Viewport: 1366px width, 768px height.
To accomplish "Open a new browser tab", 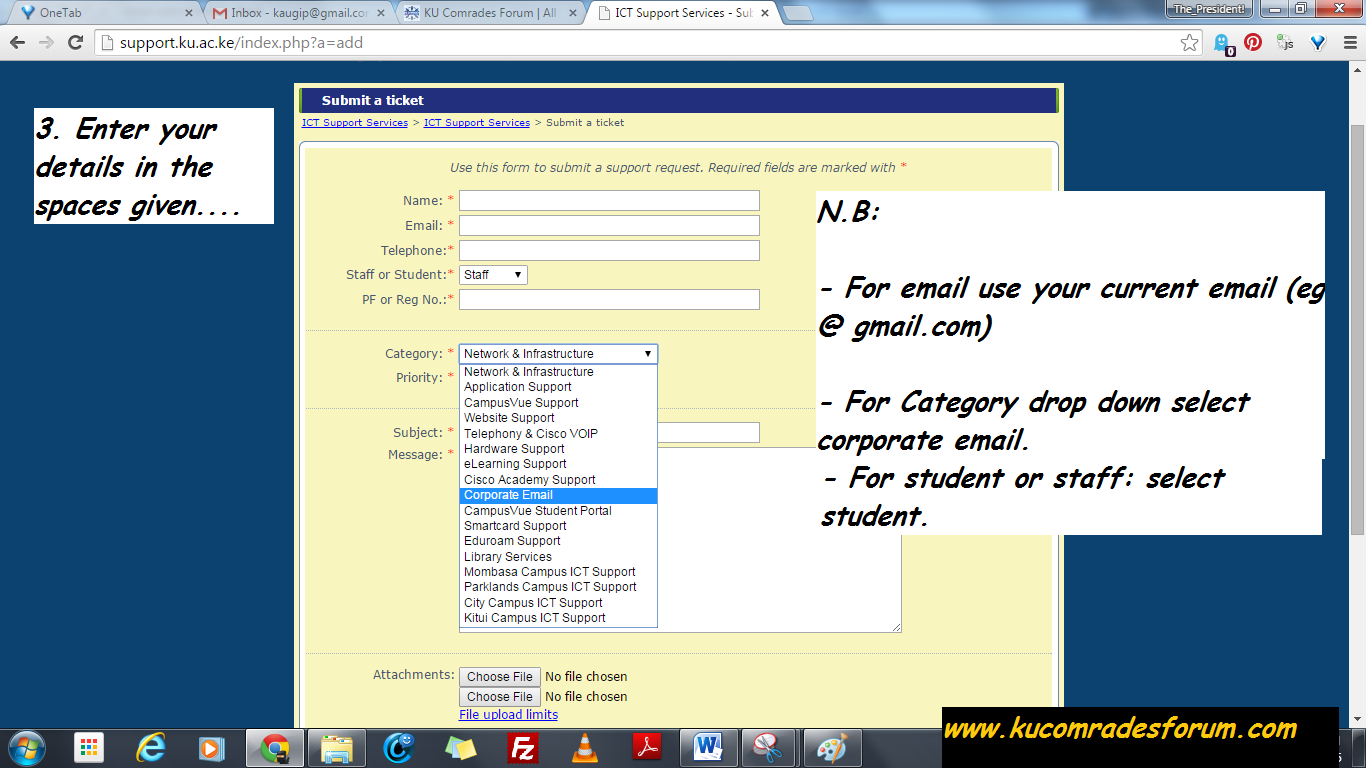I will click(798, 13).
